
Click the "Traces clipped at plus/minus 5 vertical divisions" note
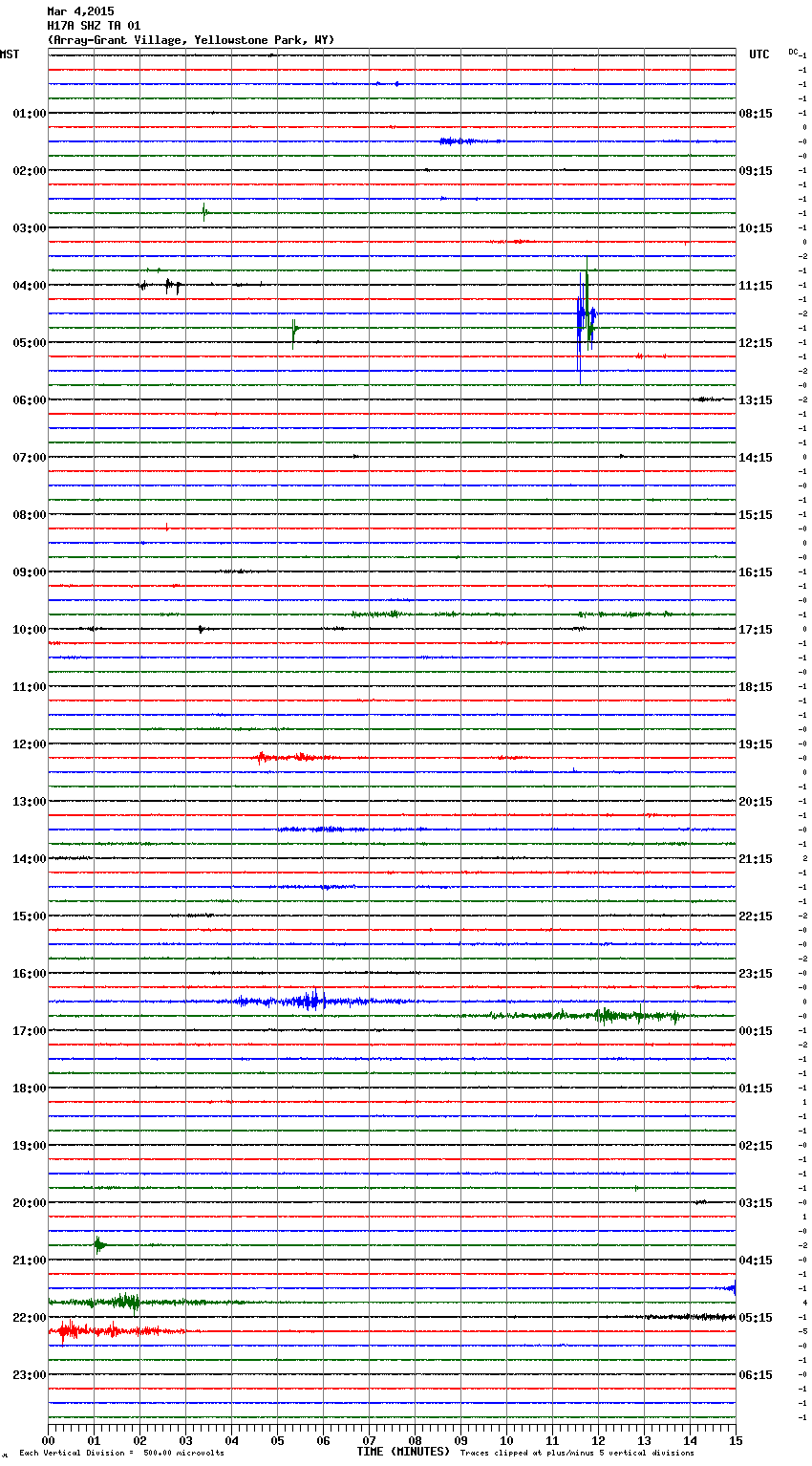[x=577, y=1453]
